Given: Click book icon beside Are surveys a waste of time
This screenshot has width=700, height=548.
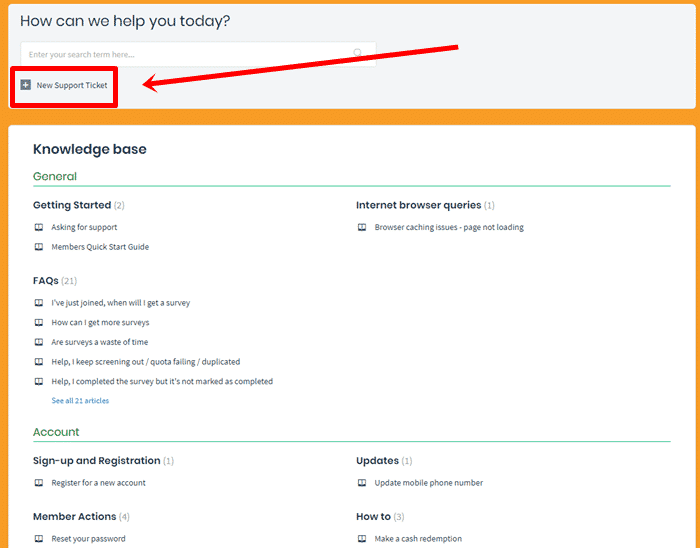Looking at the screenshot, I should point(39,342).
